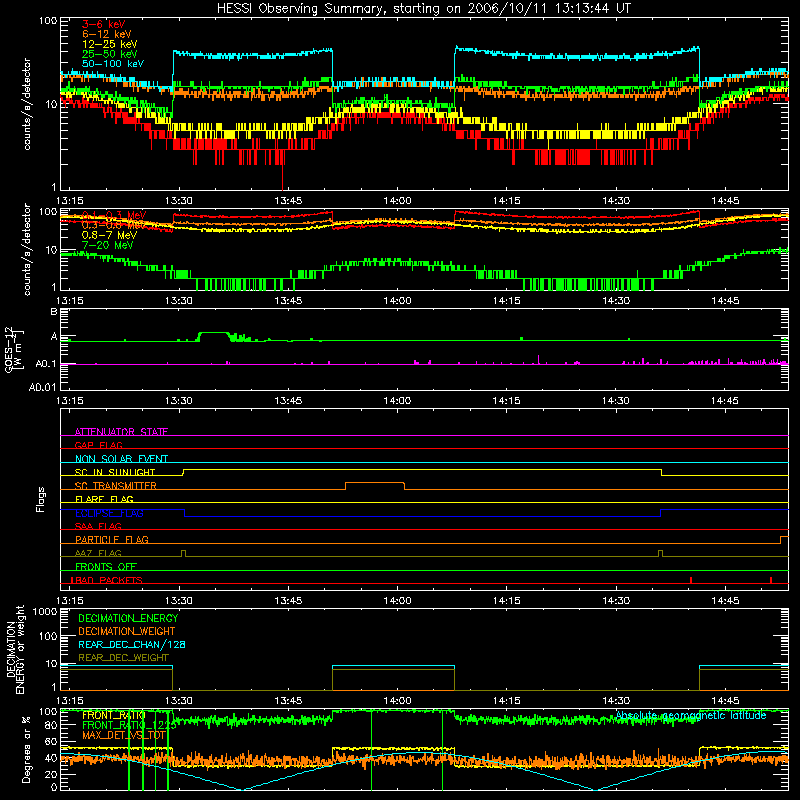Click the raised SC_TRANSMITTER pulse near 14:00
The height and width of the screenshot is (800, 800).
[x=375, y=483]
